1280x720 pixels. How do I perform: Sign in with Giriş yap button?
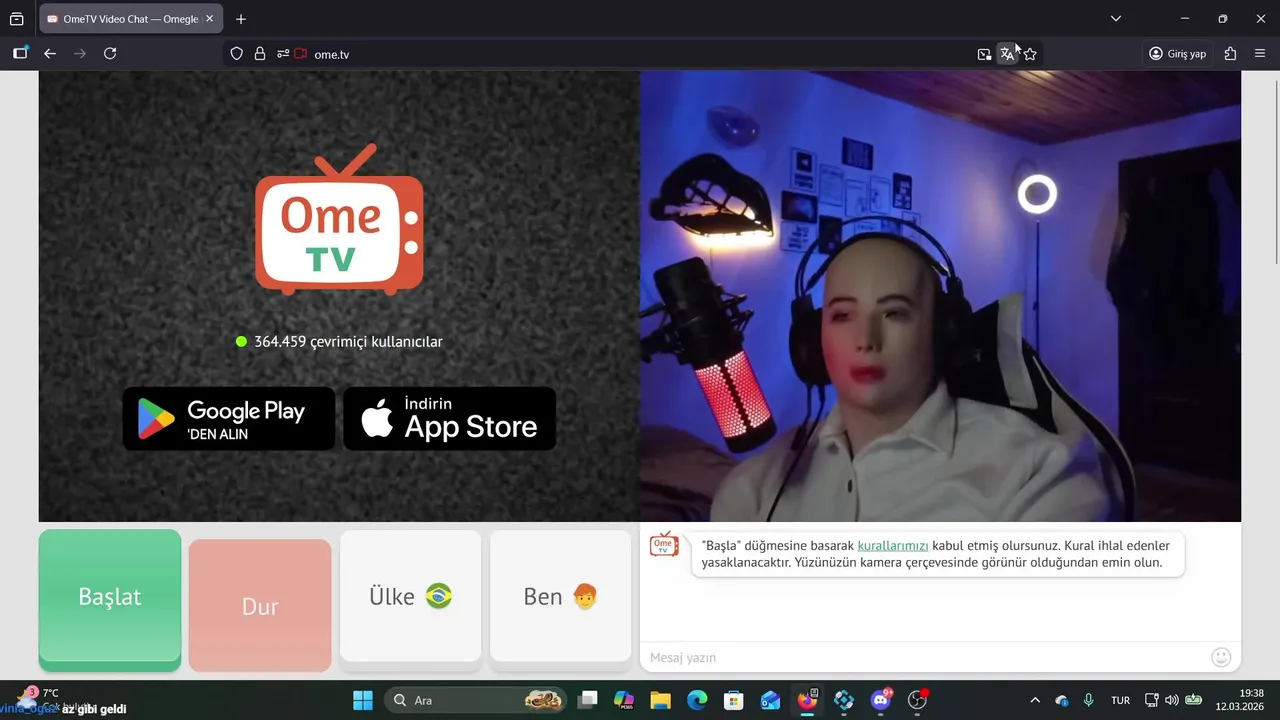[1178, 54]
